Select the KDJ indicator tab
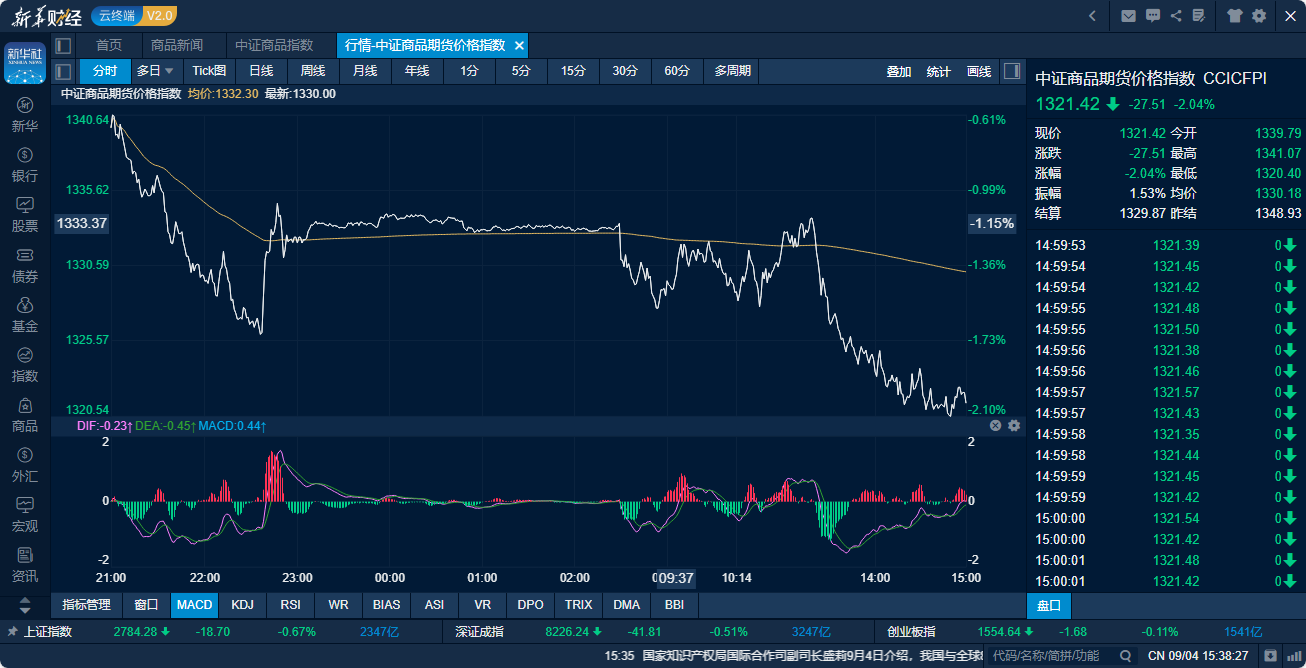Image resolution: width=1306 pixels, height=668 pixels. tap(242, 605)
